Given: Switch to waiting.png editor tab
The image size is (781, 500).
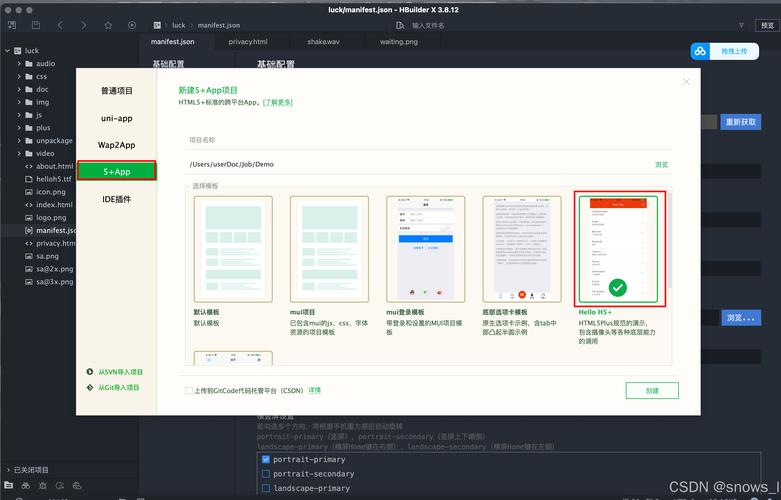Looking at the screenshot, I should [399, 42].
